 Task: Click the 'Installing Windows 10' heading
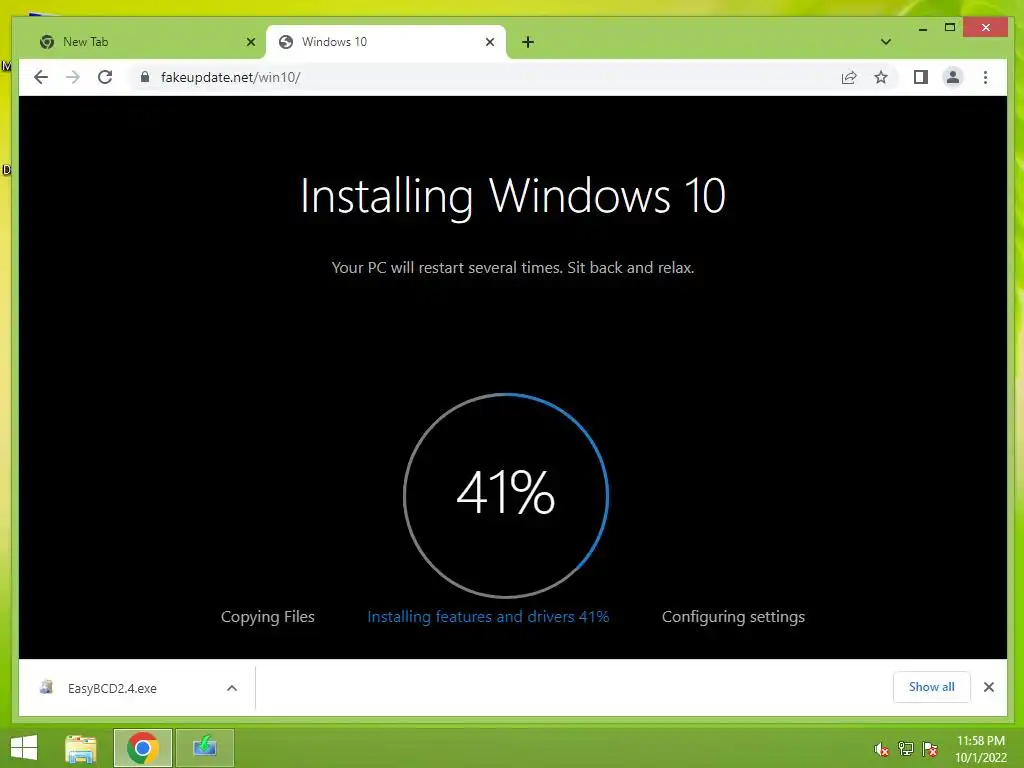point(513,196)
